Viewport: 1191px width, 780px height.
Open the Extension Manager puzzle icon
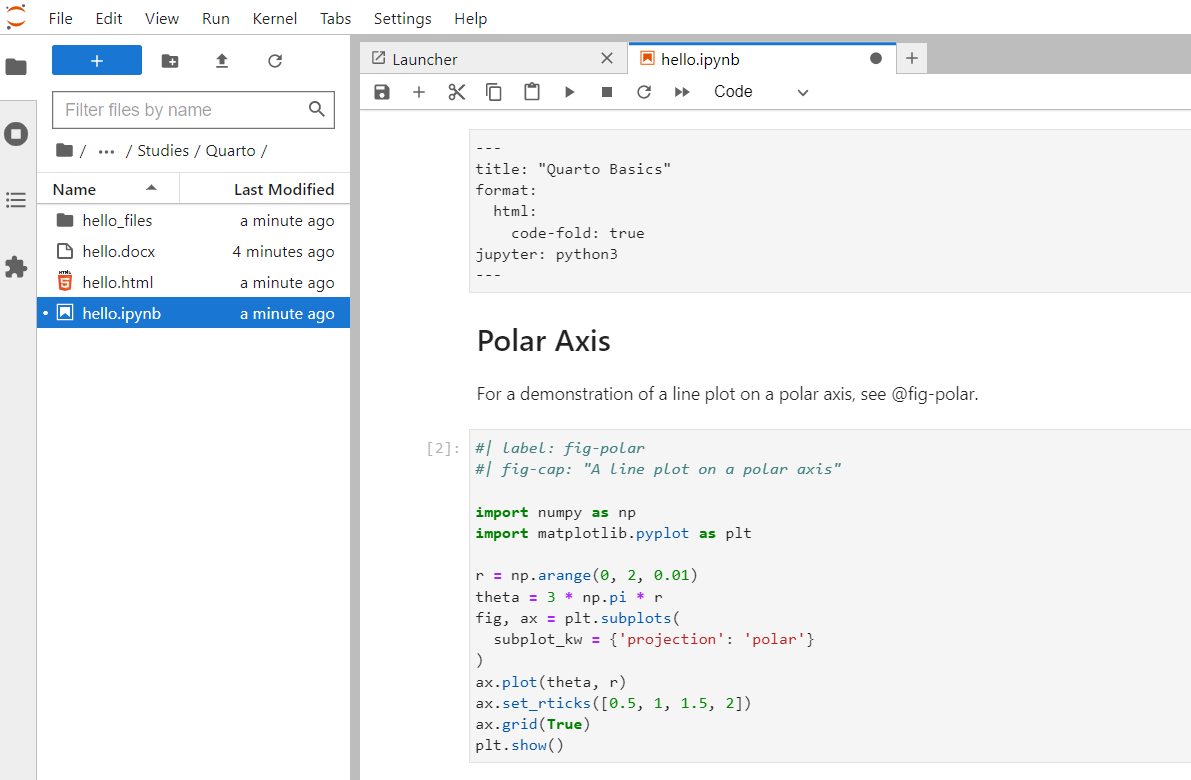16,267
